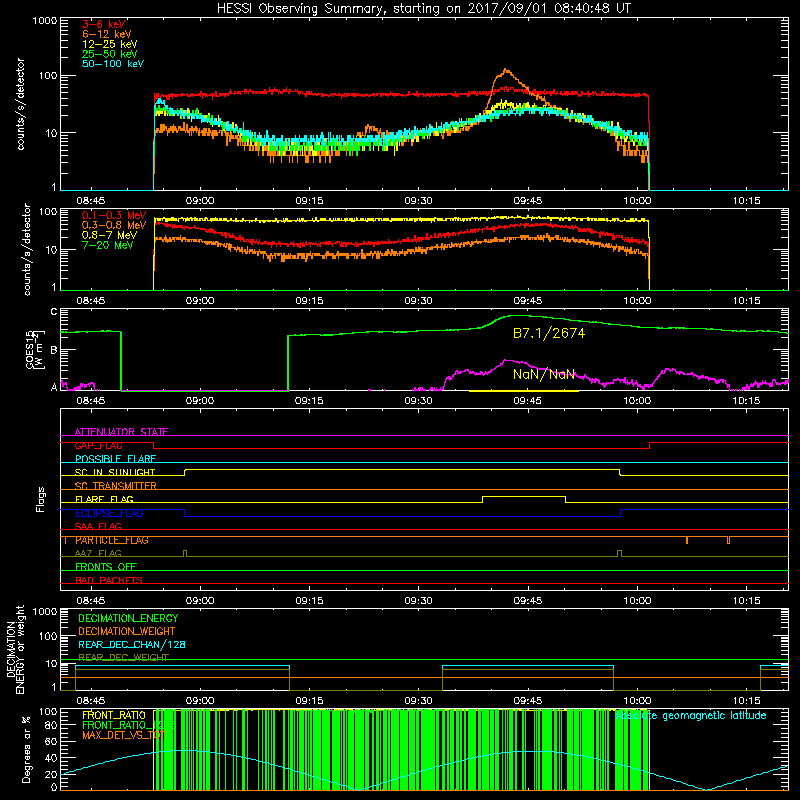This screenshot has width=800, height=800.
Task: Click the DECIMATION_WEIGHT legend label
Action: click(x=127, y=631)
